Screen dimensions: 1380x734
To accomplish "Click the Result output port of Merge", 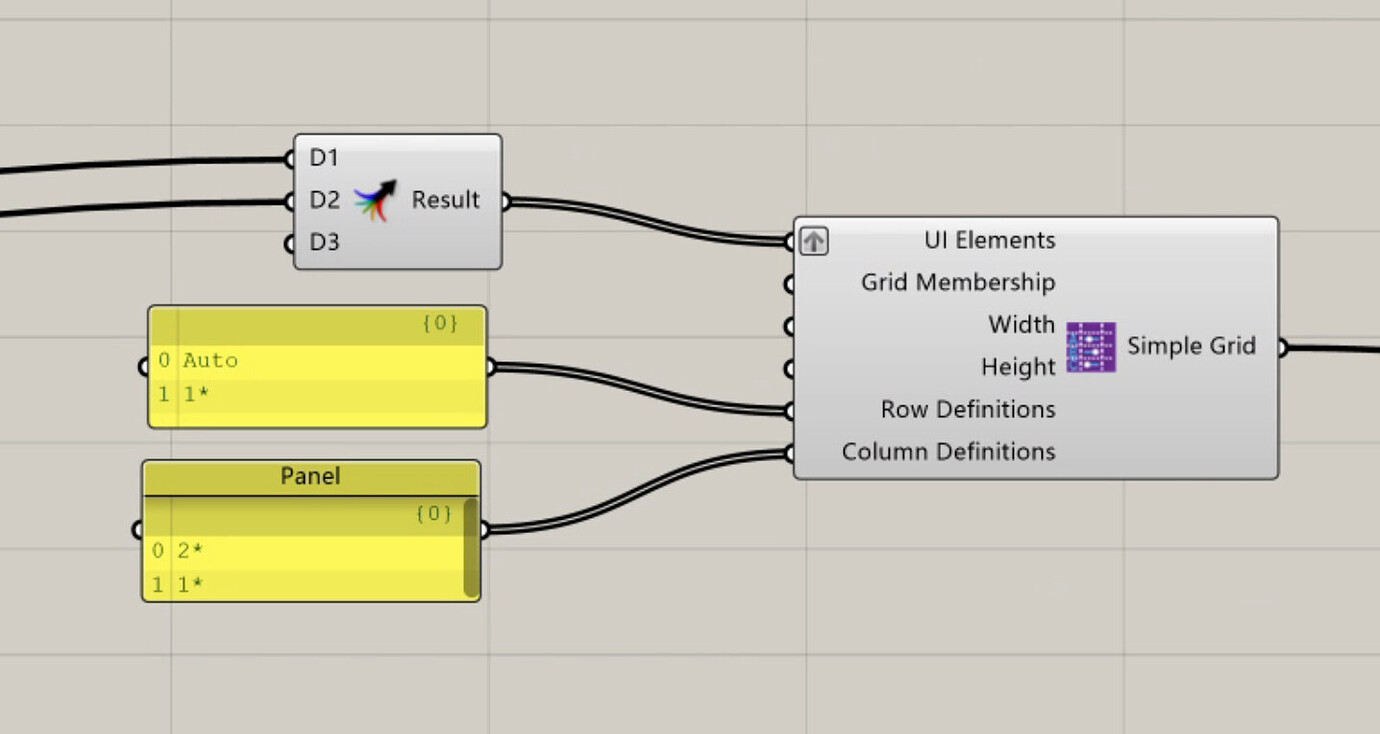I will pos(504,200).
